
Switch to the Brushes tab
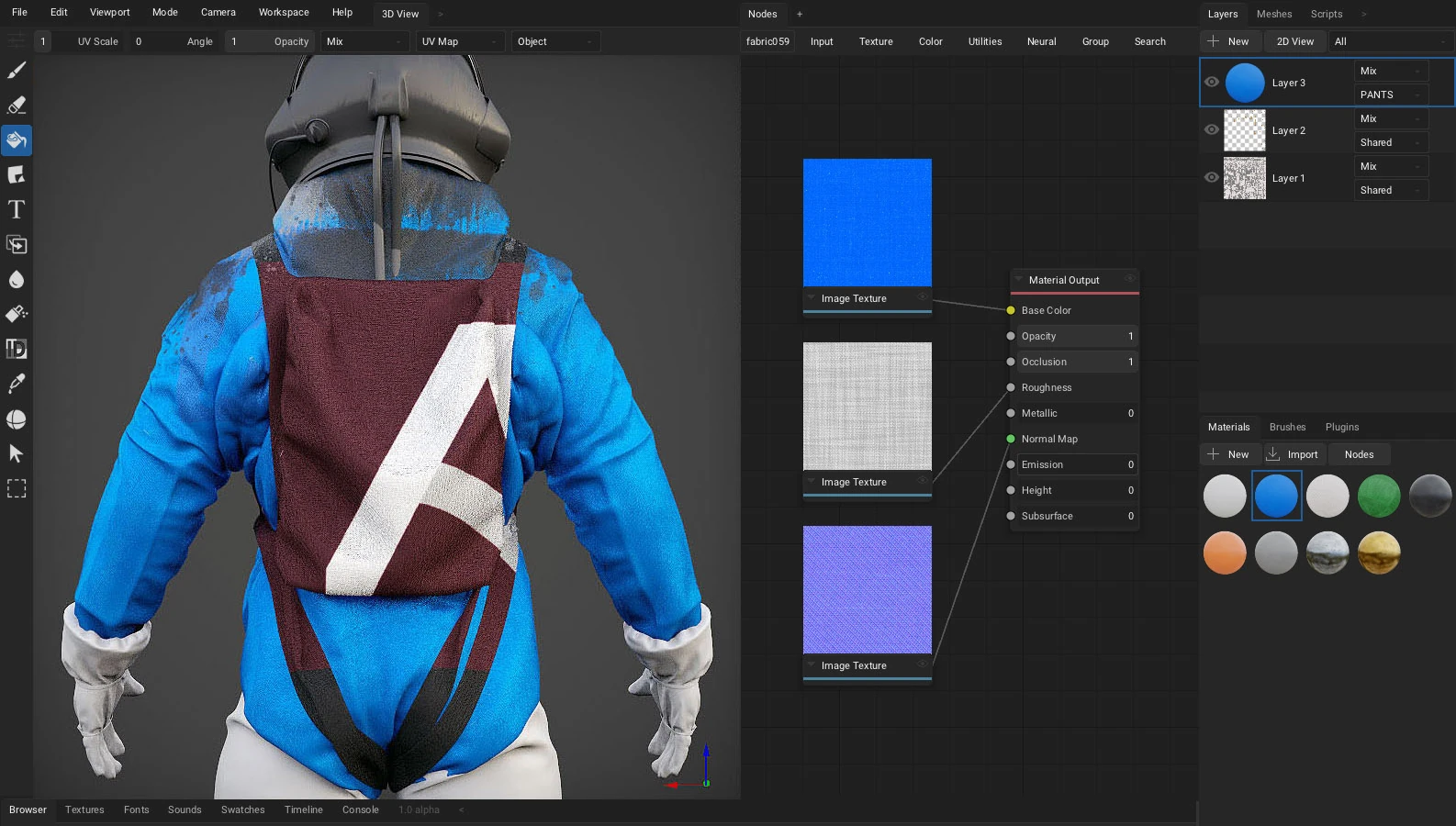1287,427
